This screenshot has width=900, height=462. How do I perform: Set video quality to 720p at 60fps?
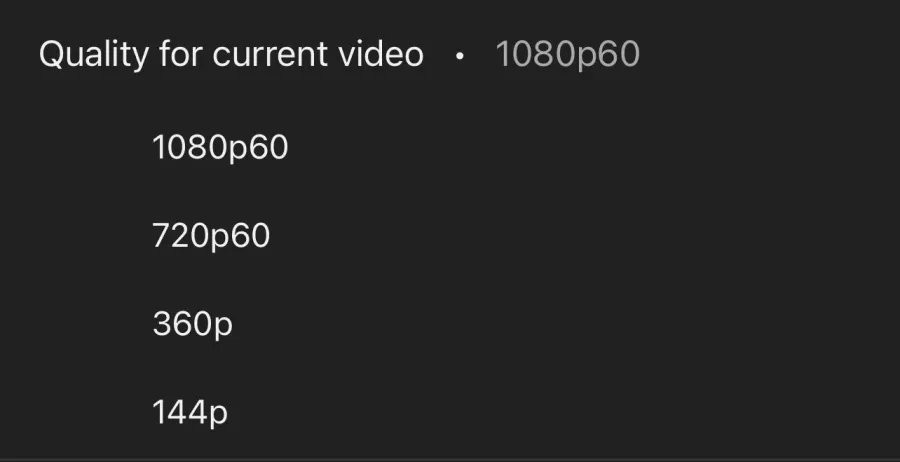click(x=211, y=236)
